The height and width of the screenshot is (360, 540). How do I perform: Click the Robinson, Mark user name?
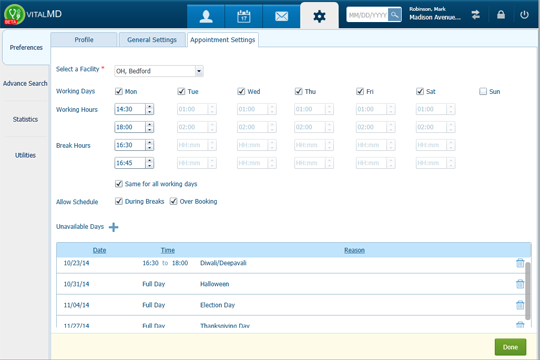click(x=427, y=9)
